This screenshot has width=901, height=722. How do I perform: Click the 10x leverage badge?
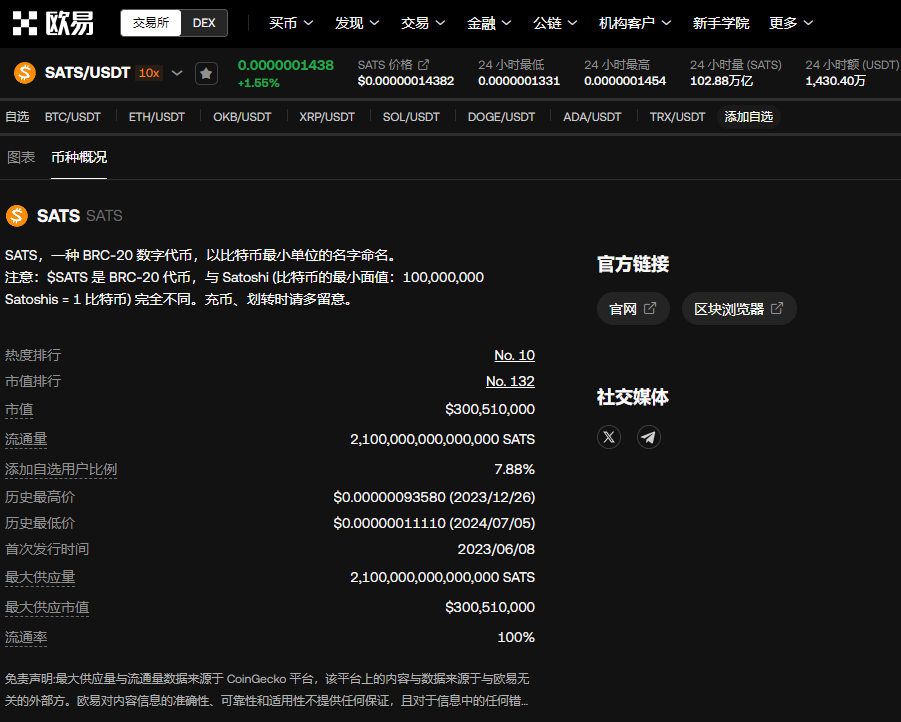click(x=149, y=73)
